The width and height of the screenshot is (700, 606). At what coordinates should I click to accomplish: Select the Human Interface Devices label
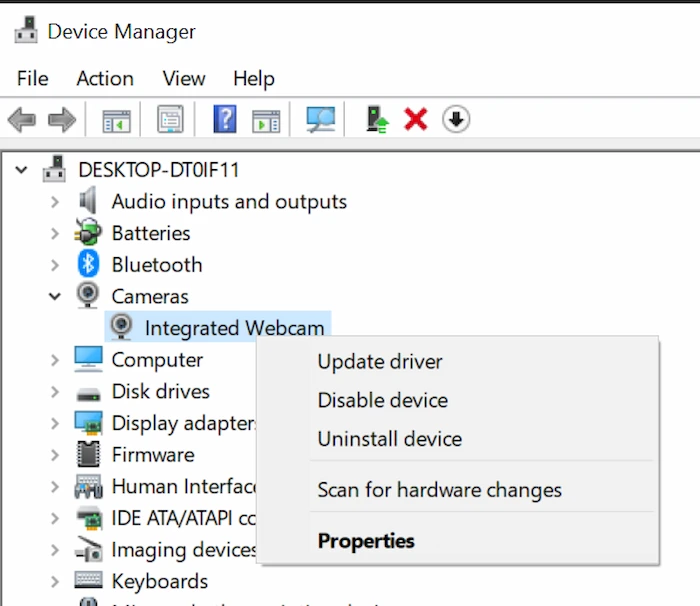point(184,487)
